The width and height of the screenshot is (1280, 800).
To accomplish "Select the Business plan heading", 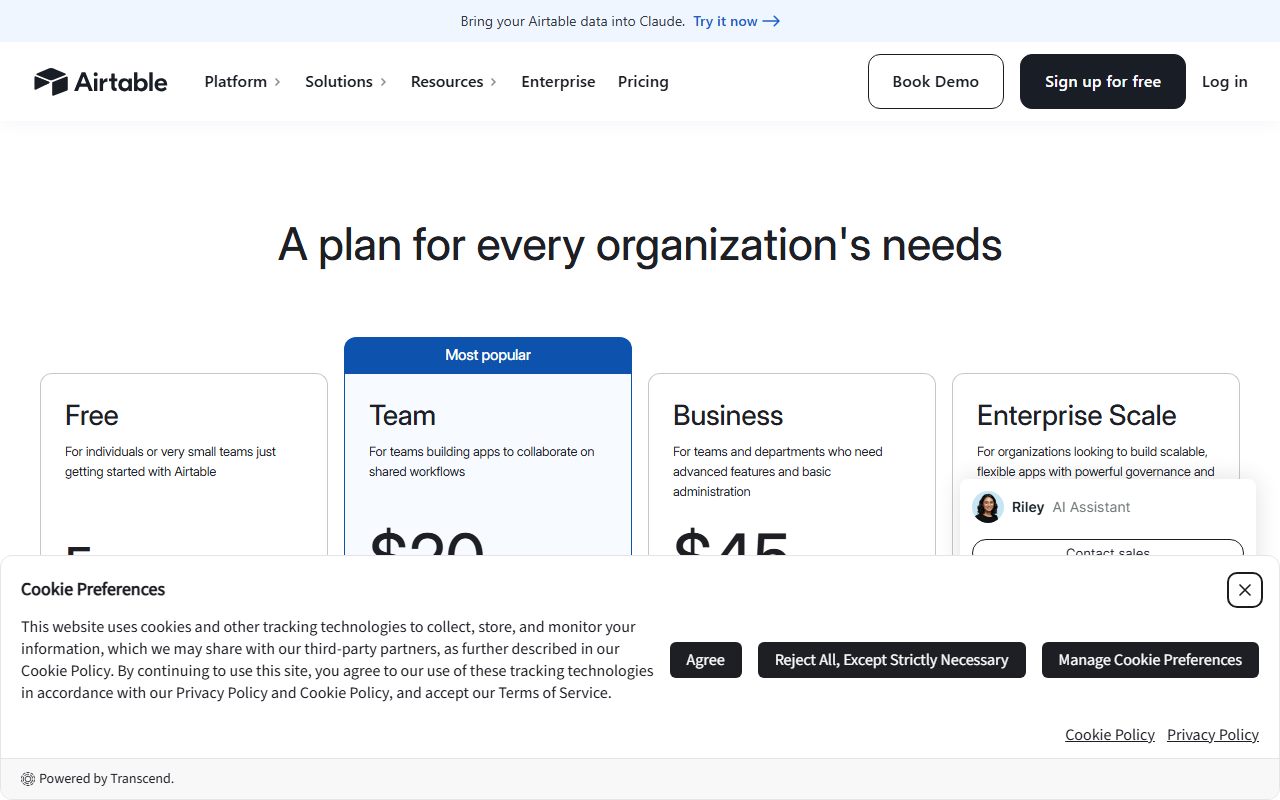I will coord(728,415).
